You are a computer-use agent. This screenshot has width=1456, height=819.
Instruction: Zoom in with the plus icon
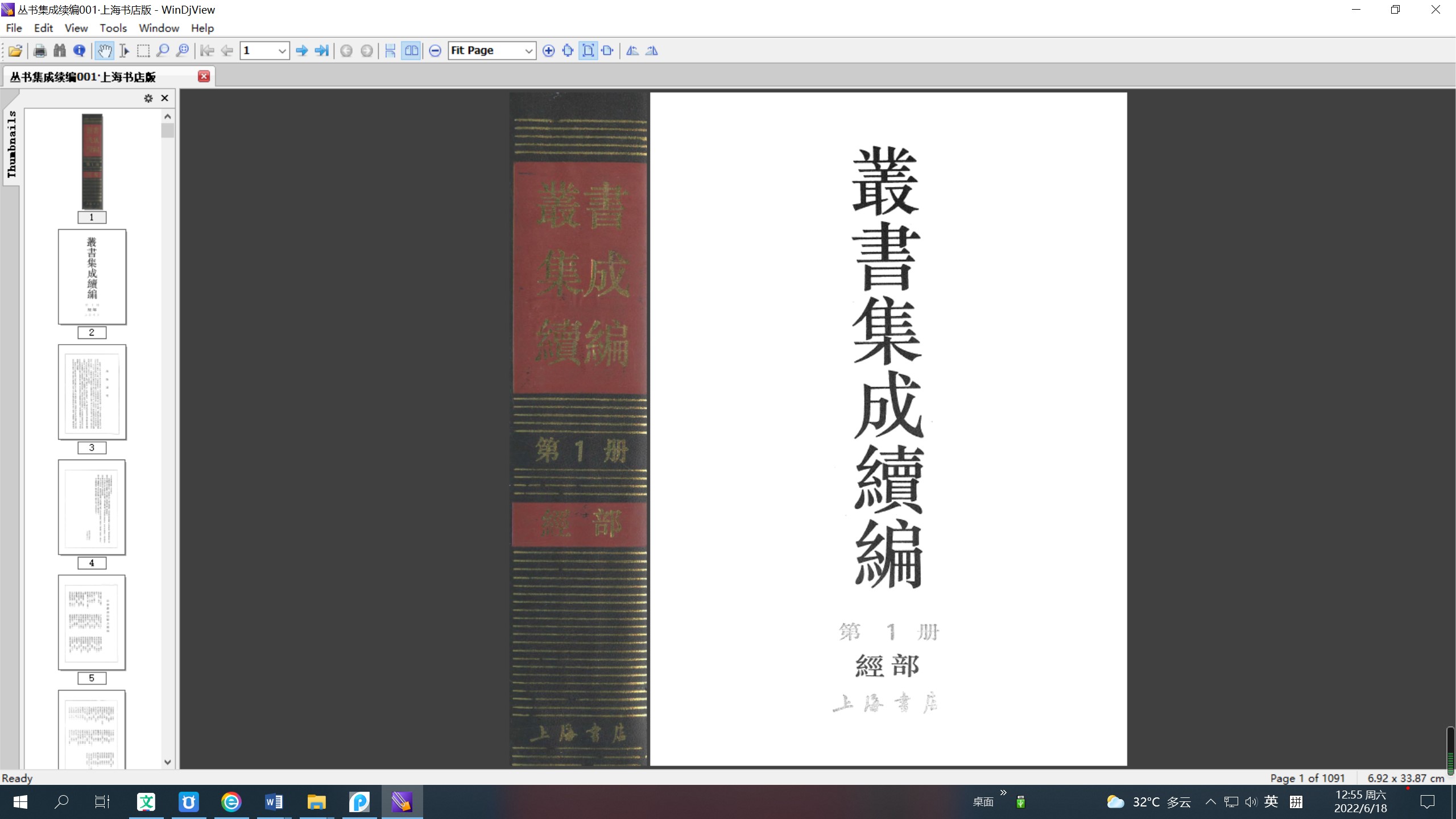548,51
